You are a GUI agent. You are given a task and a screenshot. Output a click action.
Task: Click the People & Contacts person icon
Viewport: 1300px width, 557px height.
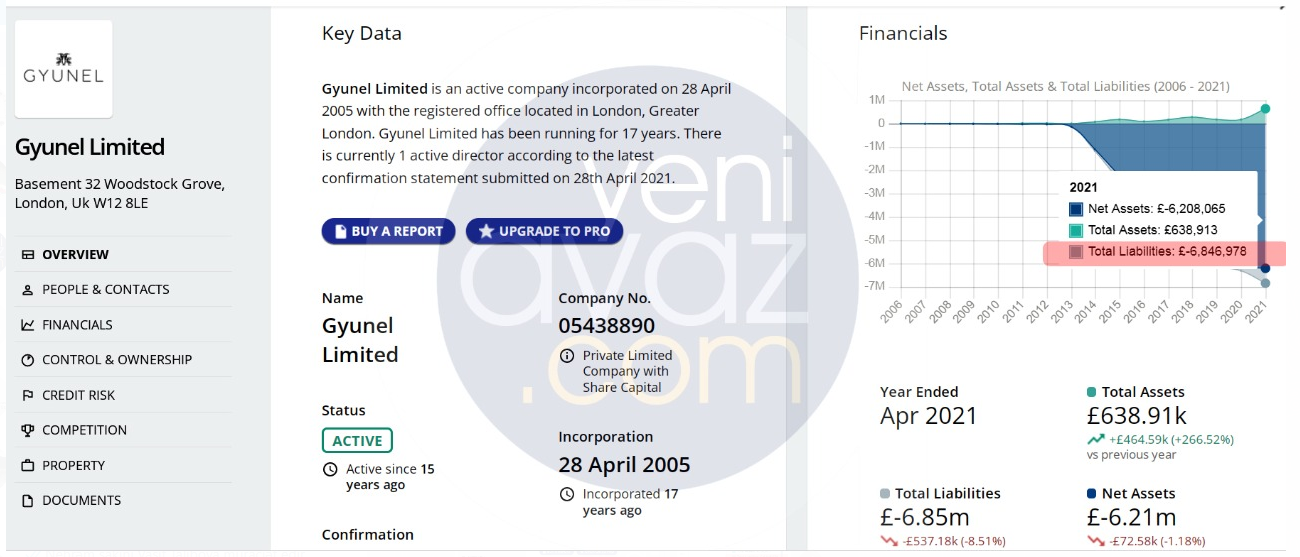[27, 290]
